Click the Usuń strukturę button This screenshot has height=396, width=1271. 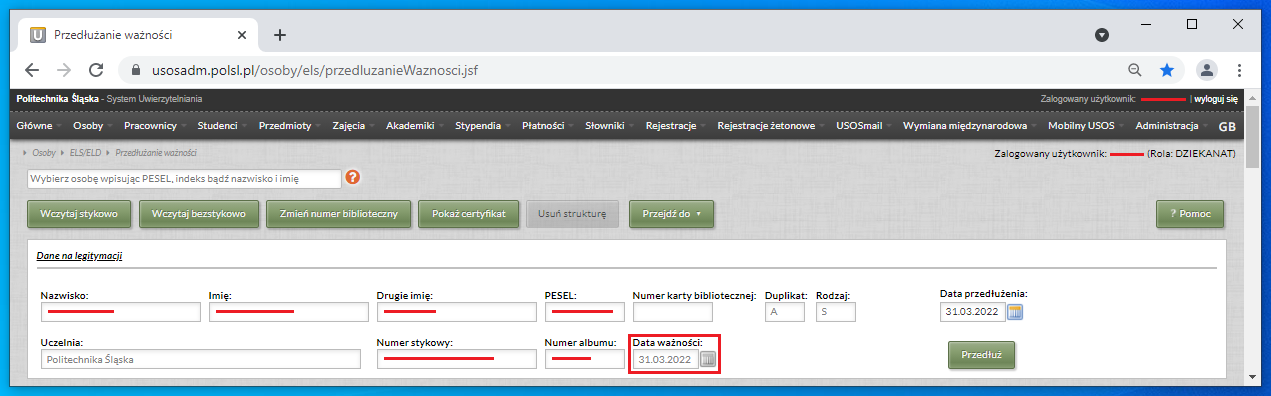coord(573,214)
